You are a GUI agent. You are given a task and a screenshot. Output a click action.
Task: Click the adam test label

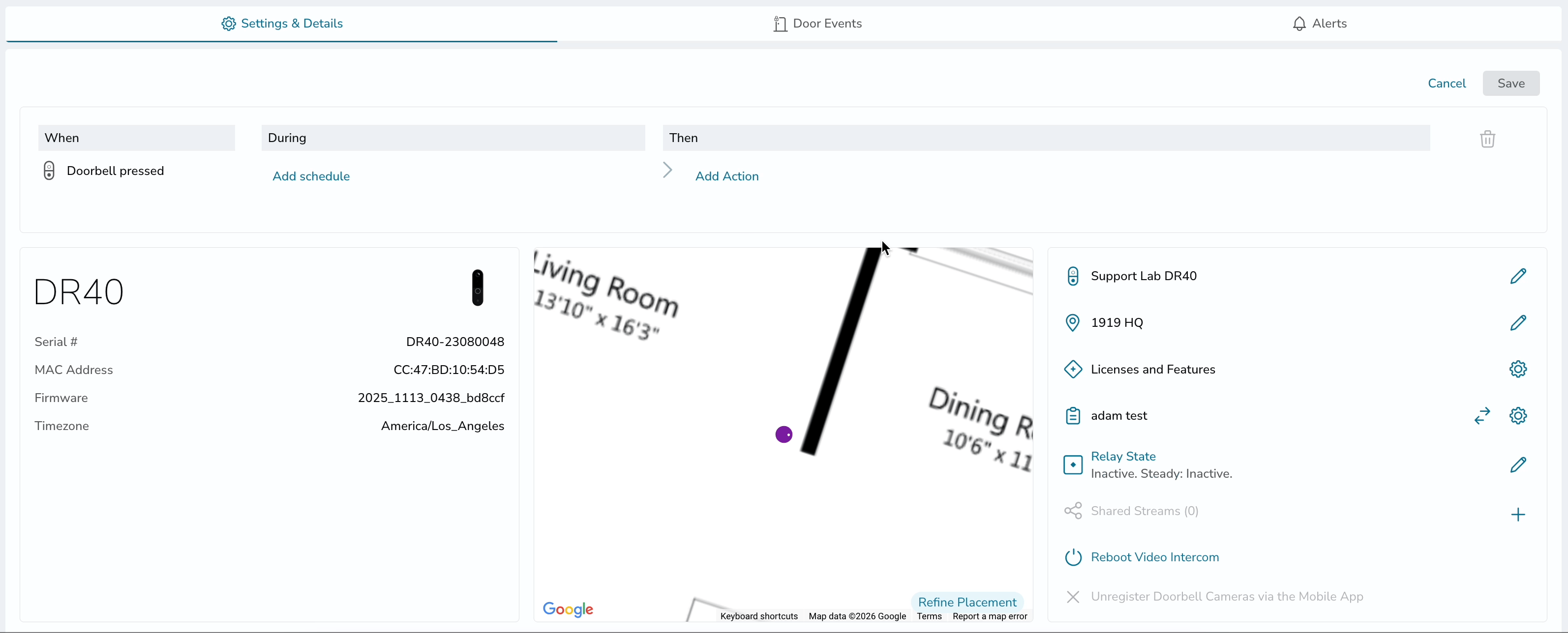pos(1118,416)
